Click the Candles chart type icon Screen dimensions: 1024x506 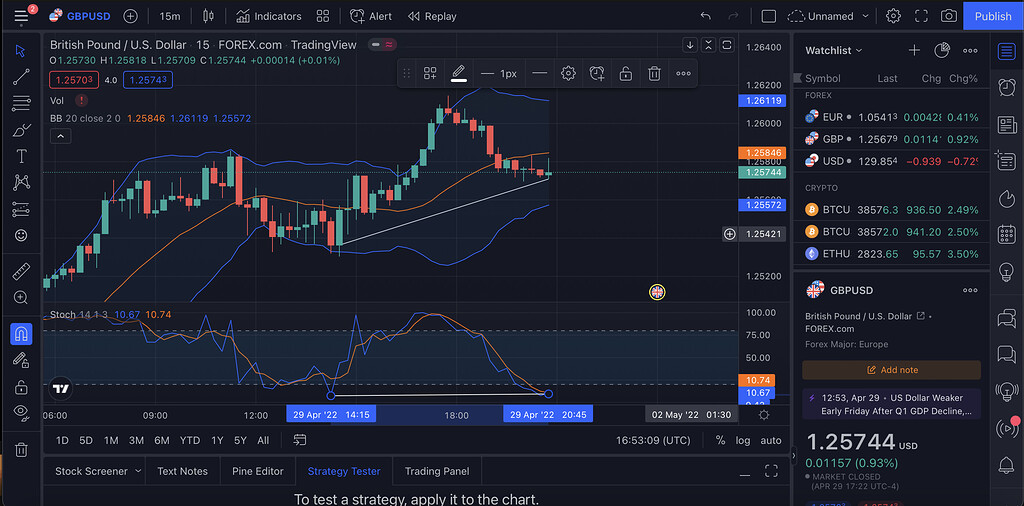coord(208,16)
